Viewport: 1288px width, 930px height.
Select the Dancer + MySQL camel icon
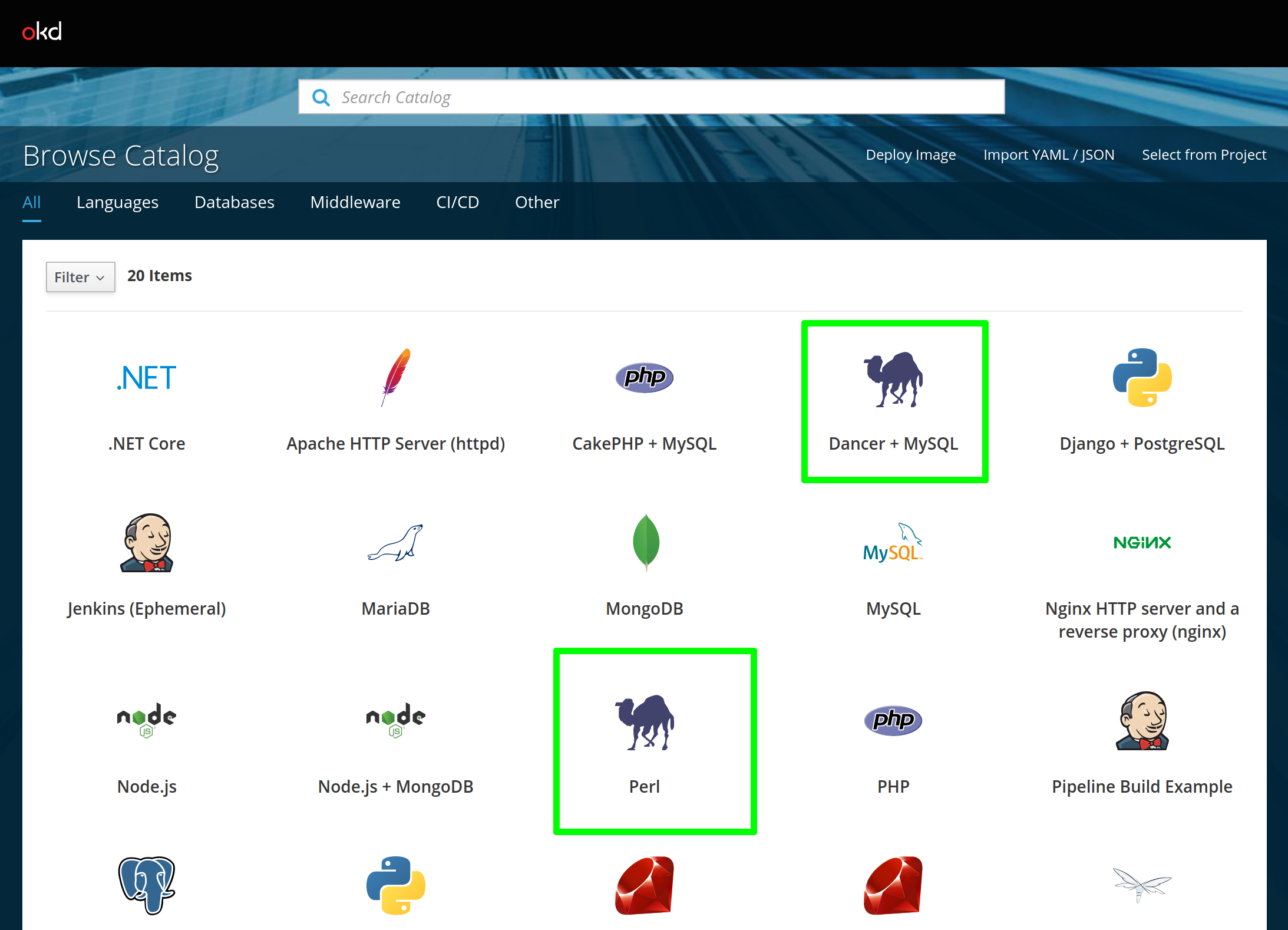point(893,380)
